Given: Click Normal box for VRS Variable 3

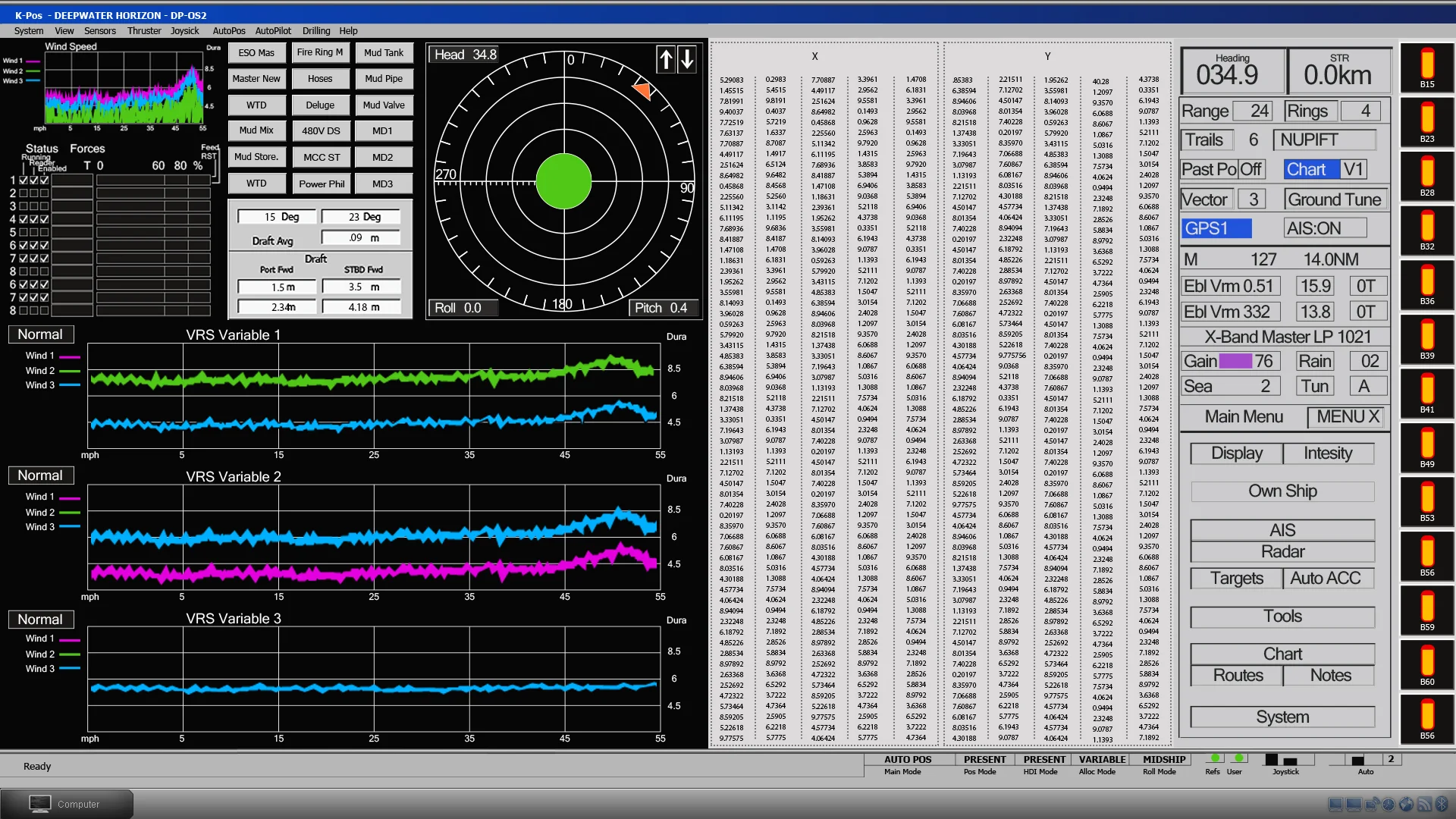Looking at the screenshot, I should (x=41, y=620).
